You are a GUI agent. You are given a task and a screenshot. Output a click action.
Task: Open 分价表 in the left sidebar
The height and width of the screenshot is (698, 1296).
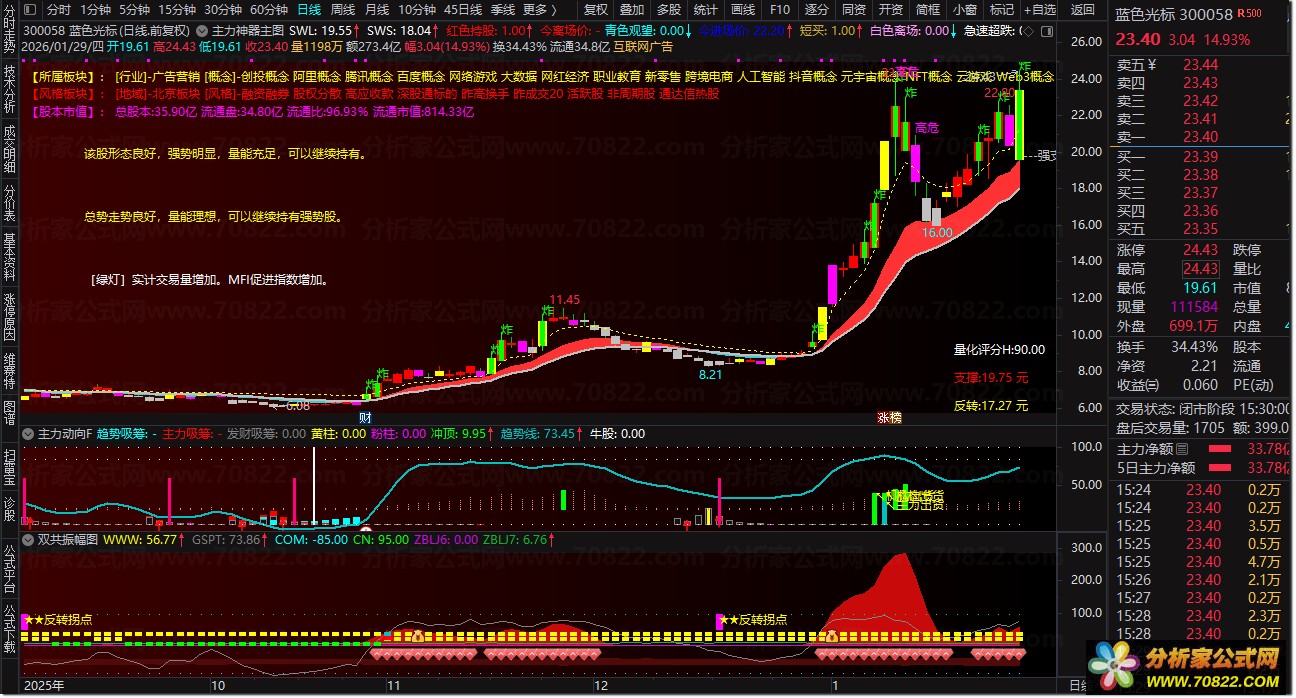point(9,204)
